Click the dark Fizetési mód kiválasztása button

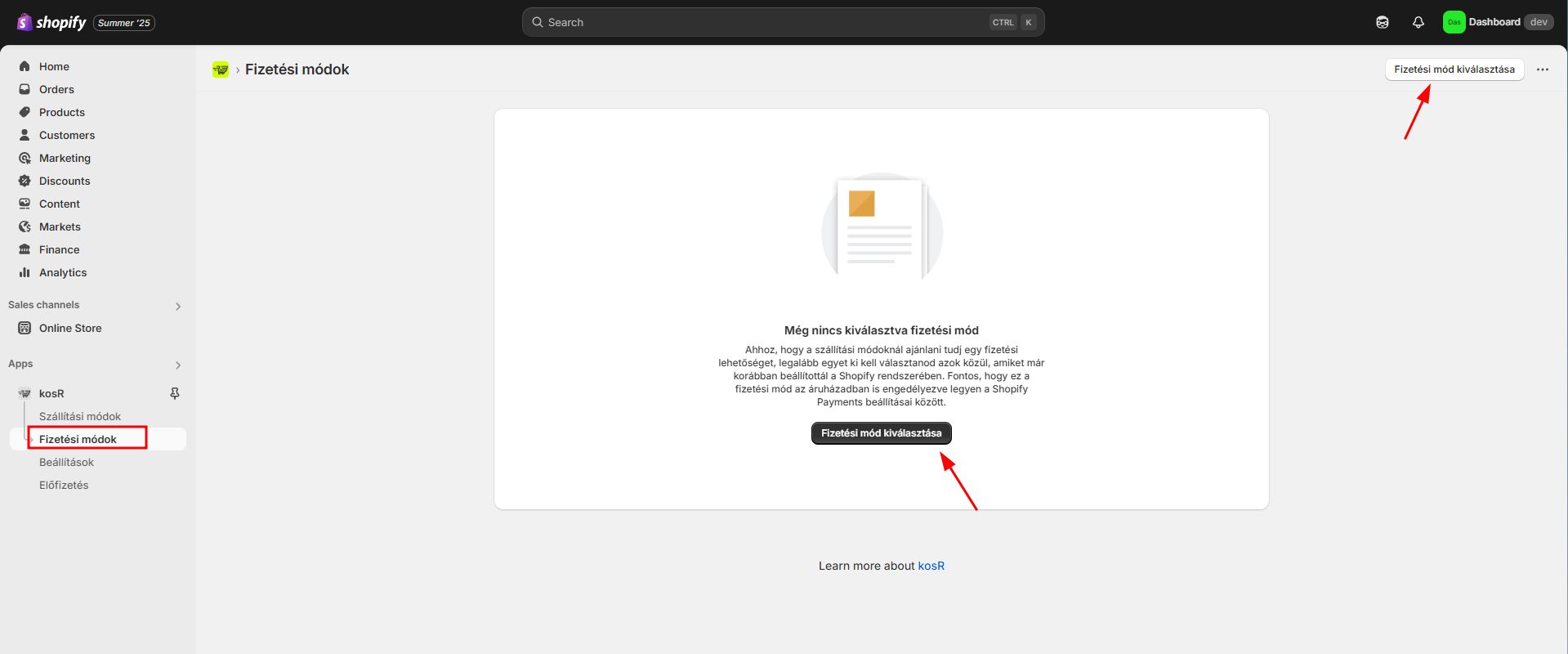881,433
